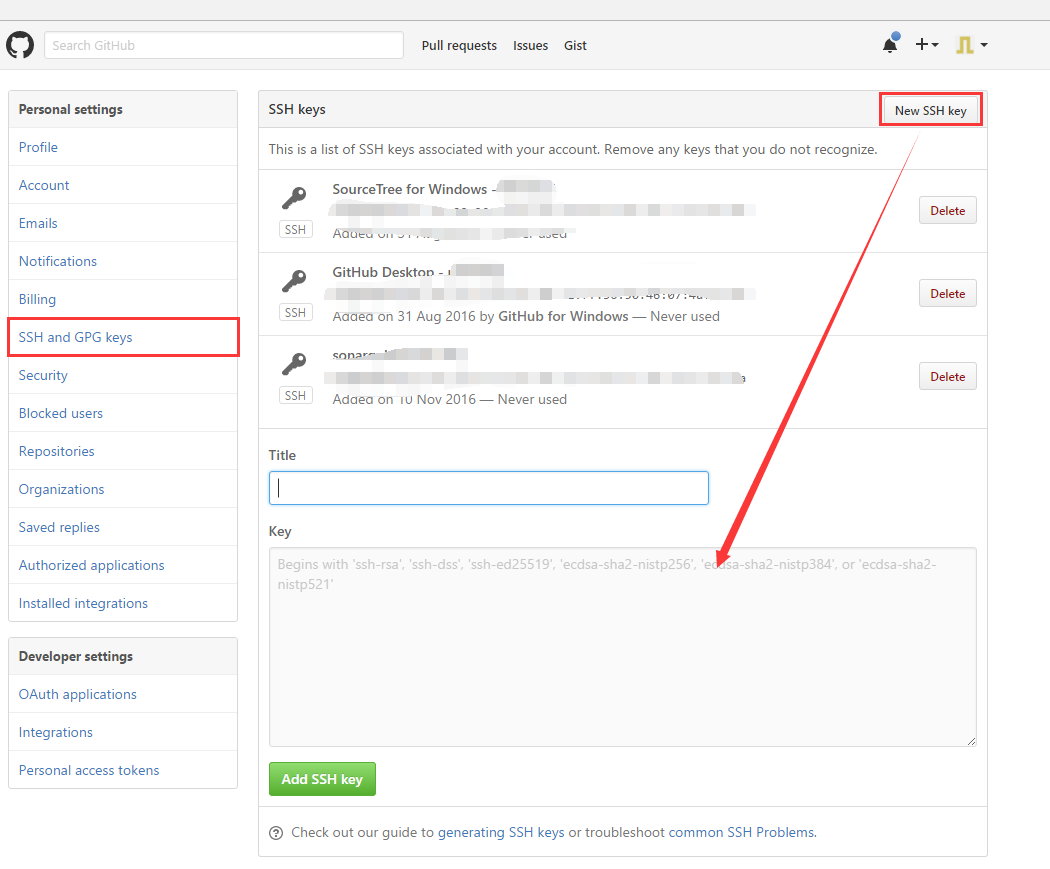
Task: Open Account settings
Action: [x=123, y=185]
